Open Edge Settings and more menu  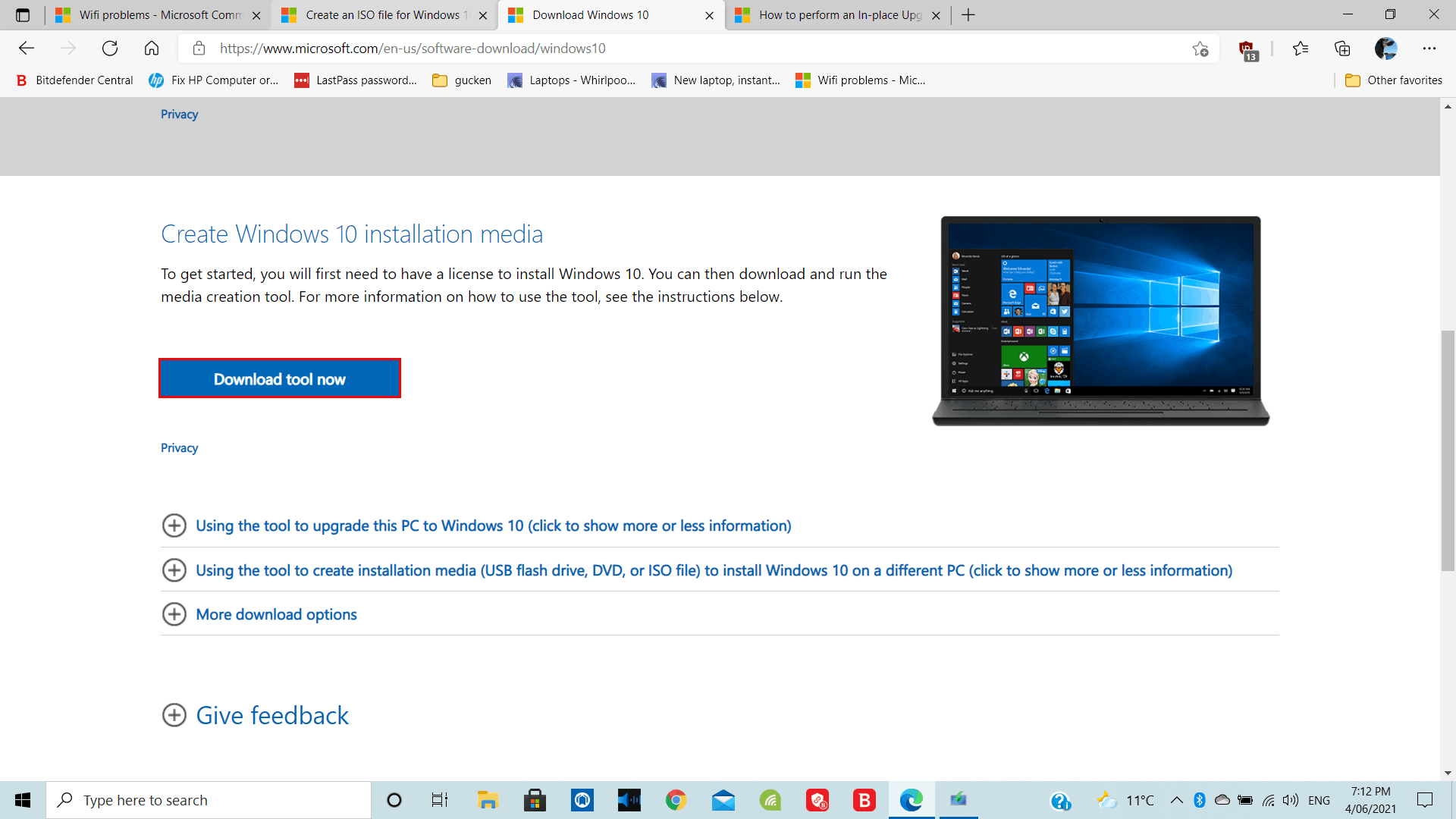pyautogui.click(x=1429, y=49)
